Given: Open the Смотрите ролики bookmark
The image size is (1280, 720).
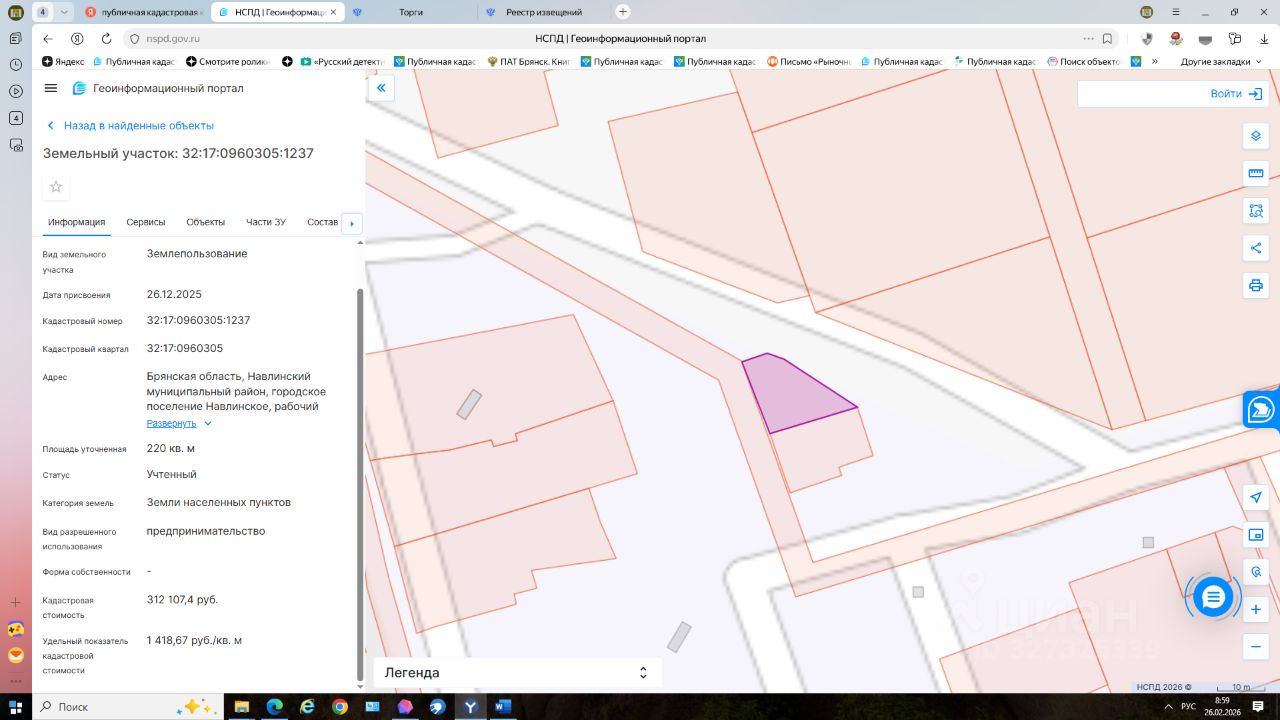Looking at the screenshot, I should click(228, 61).
